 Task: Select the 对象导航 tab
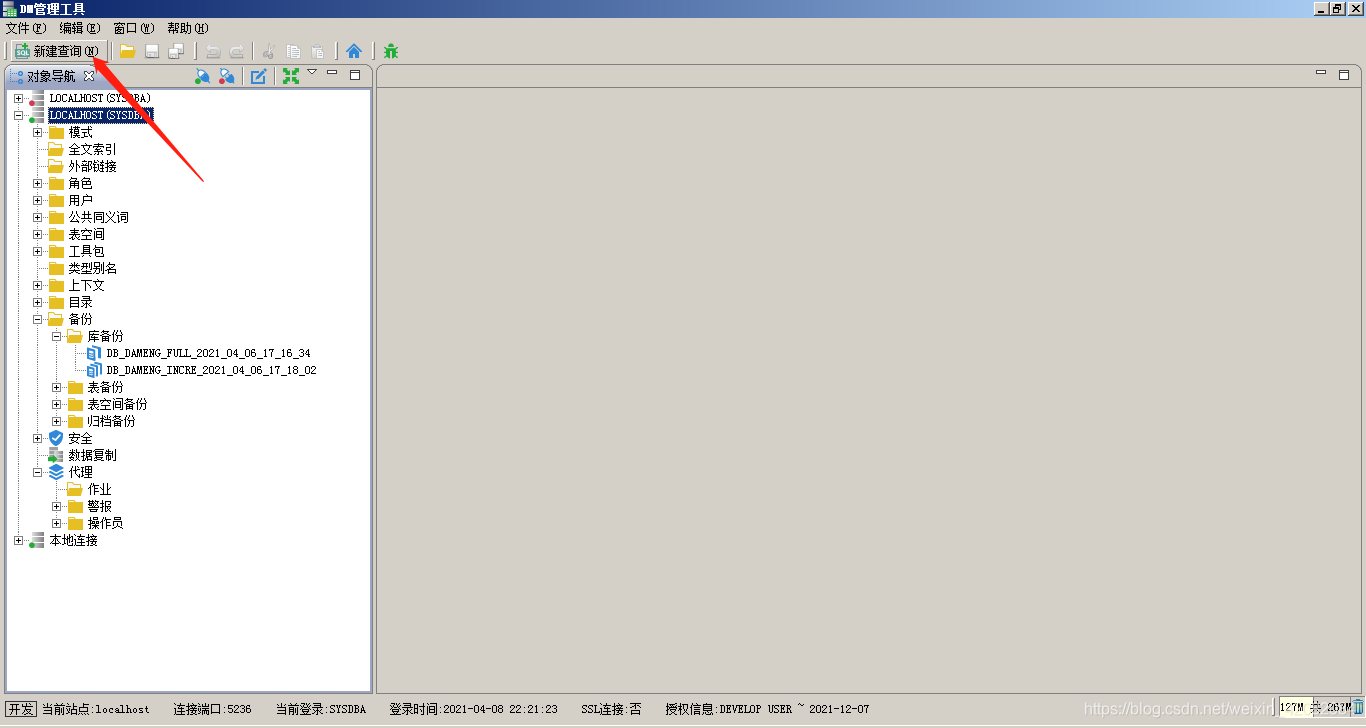point(50,76)
